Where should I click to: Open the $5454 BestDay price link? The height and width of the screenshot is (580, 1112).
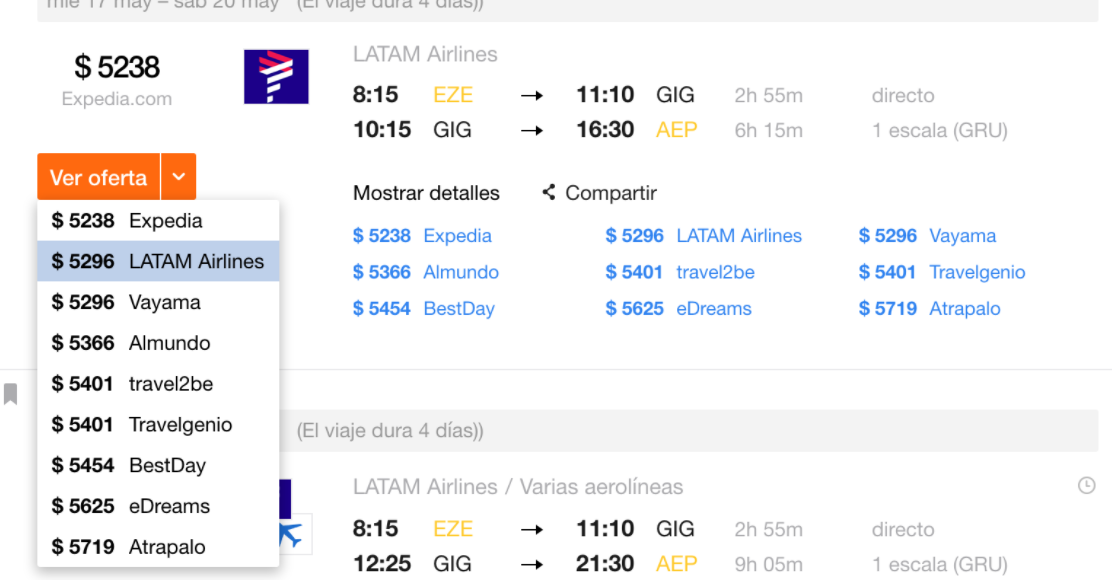[x=423, y=309]
